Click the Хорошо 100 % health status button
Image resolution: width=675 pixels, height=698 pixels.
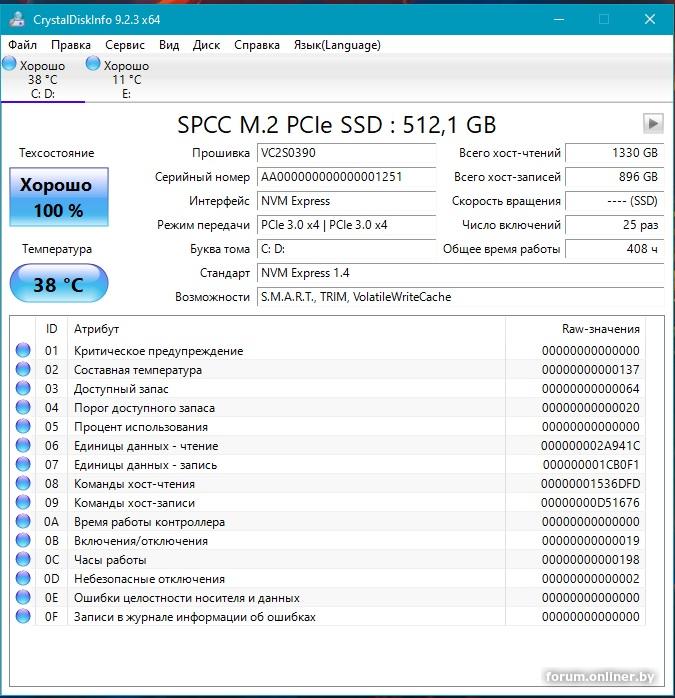(x=59, y=197)
